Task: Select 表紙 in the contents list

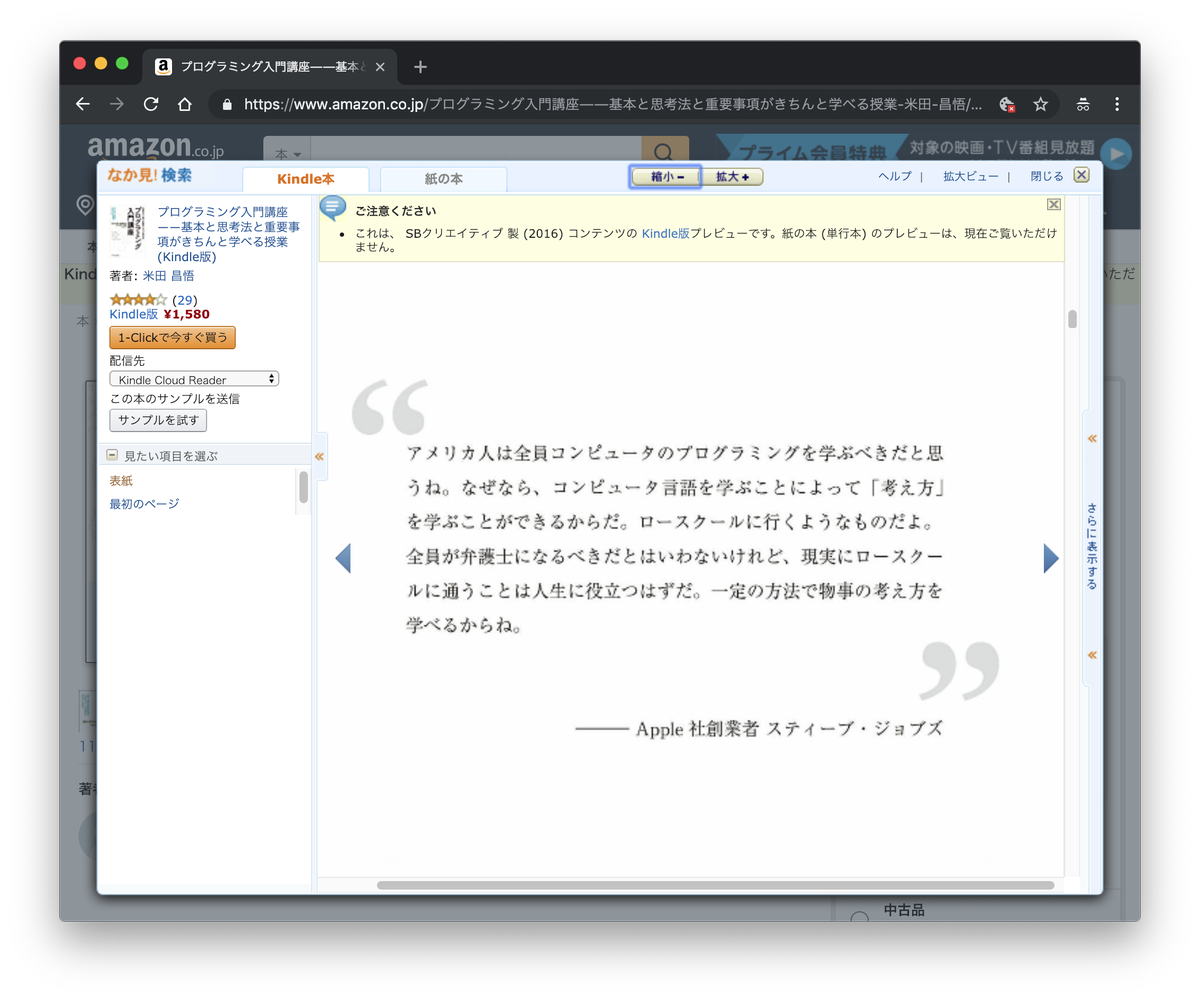Action: tap(121, 481)
